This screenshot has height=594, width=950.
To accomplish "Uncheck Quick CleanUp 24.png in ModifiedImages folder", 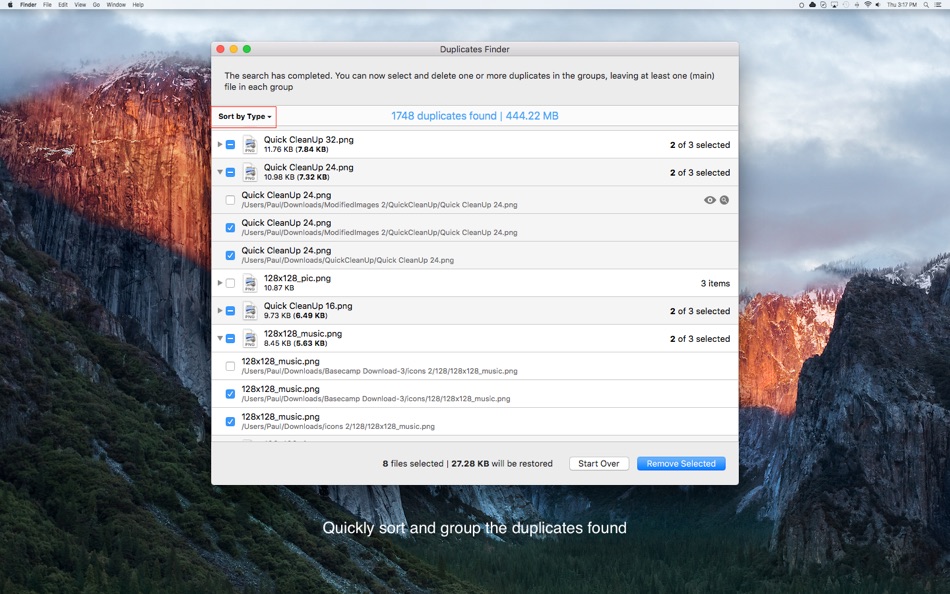I will pyautogui.click(x=230, y=228).
